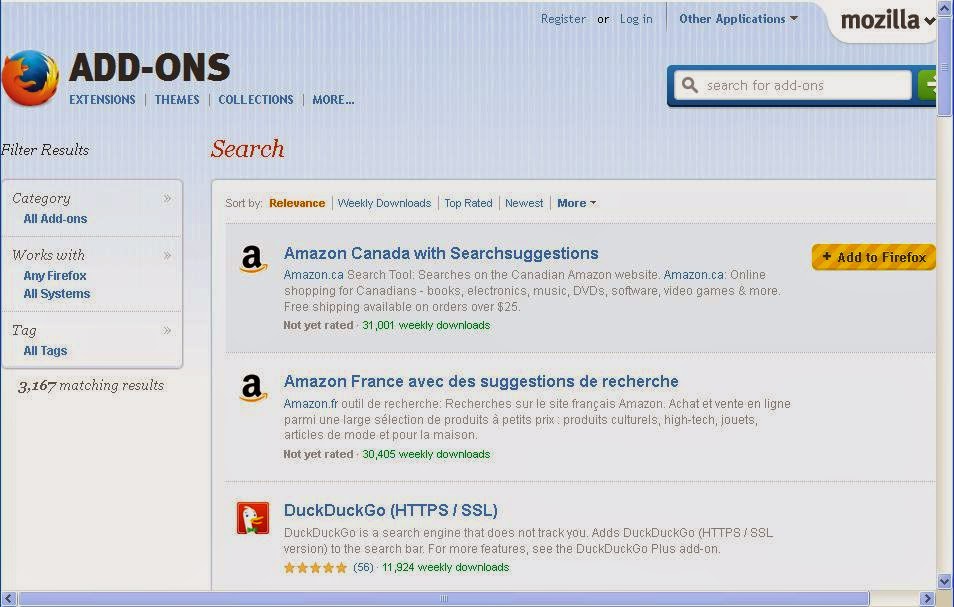This screenshot has height=607, width=954.
Task: Expand the Works with filter chevron
Action: tap(167, 255)
